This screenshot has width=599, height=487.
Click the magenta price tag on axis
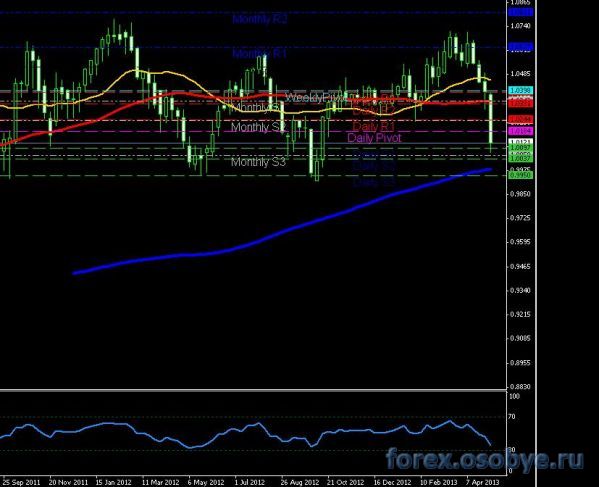click(520, 131)
